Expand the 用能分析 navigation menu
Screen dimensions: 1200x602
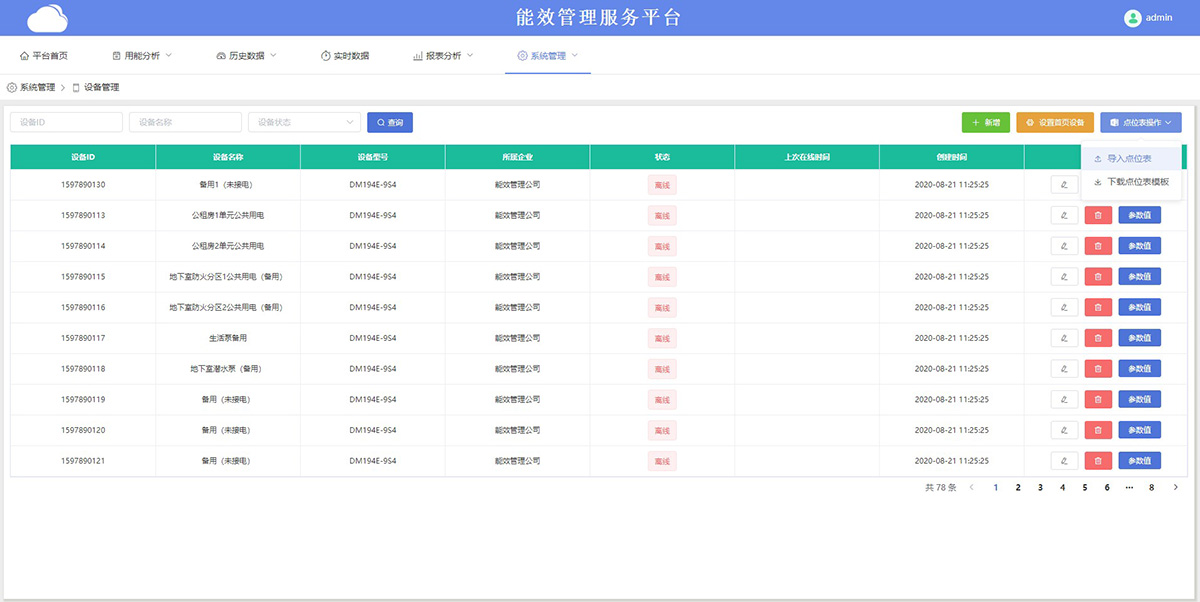click(142, 56)
